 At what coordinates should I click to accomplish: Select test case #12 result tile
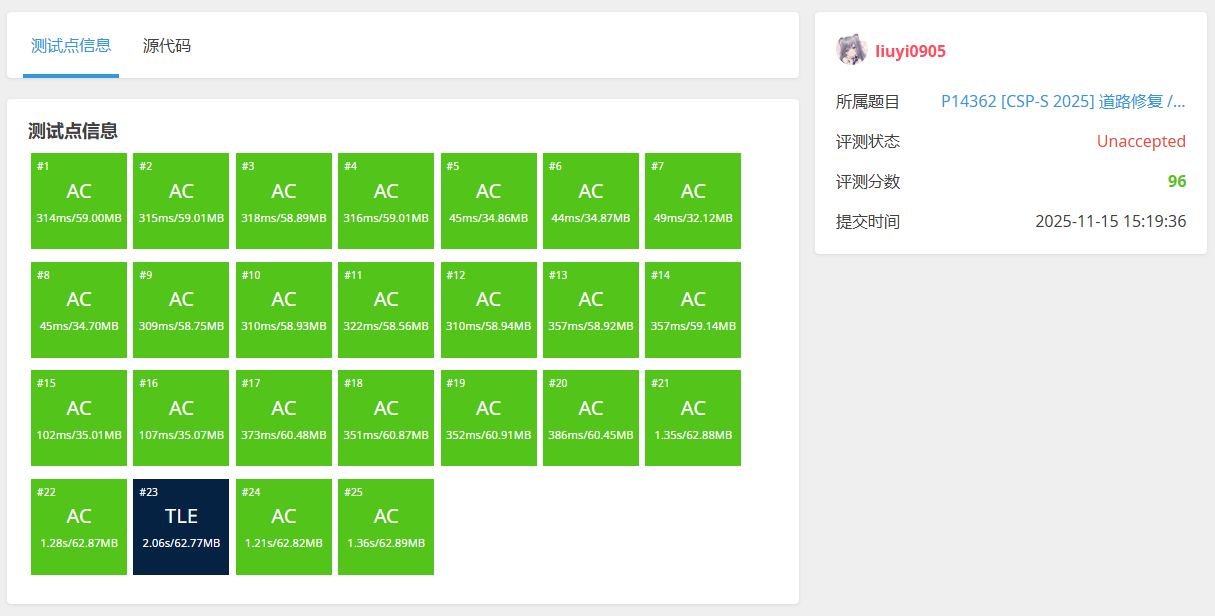[488, 310]
